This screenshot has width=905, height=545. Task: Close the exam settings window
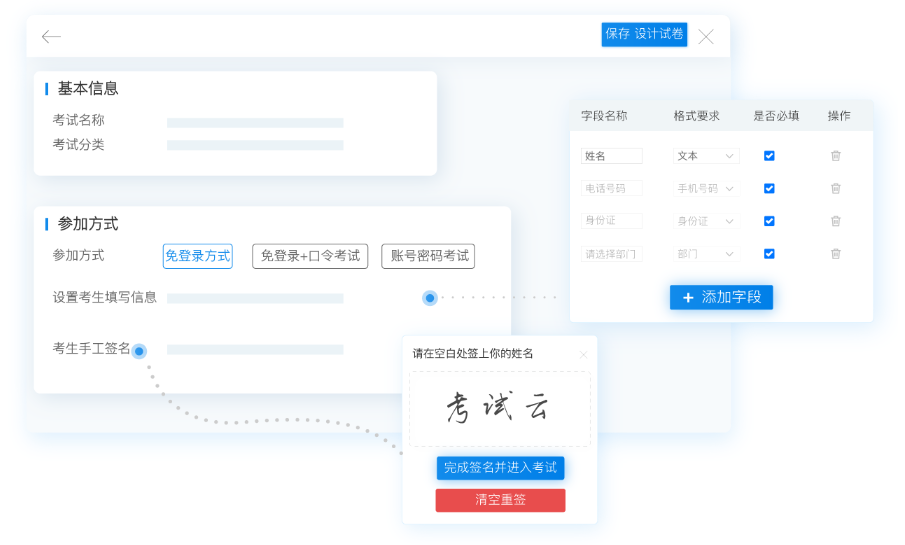click(x=706, y=37)
